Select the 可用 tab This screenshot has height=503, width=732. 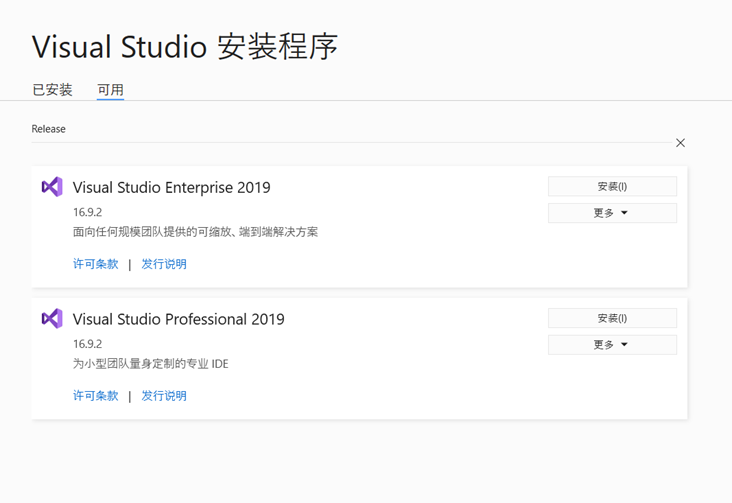pos(110,90)
